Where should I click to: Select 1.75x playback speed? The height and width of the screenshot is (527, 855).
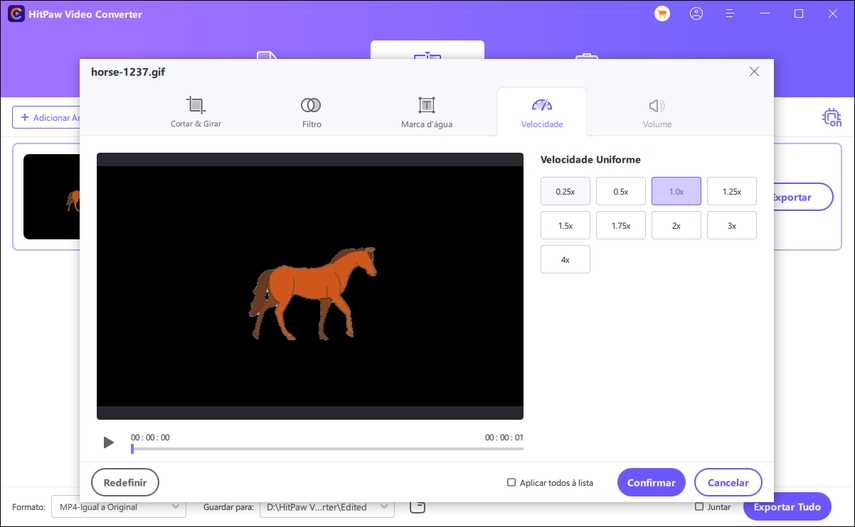(x=621, y=225)
